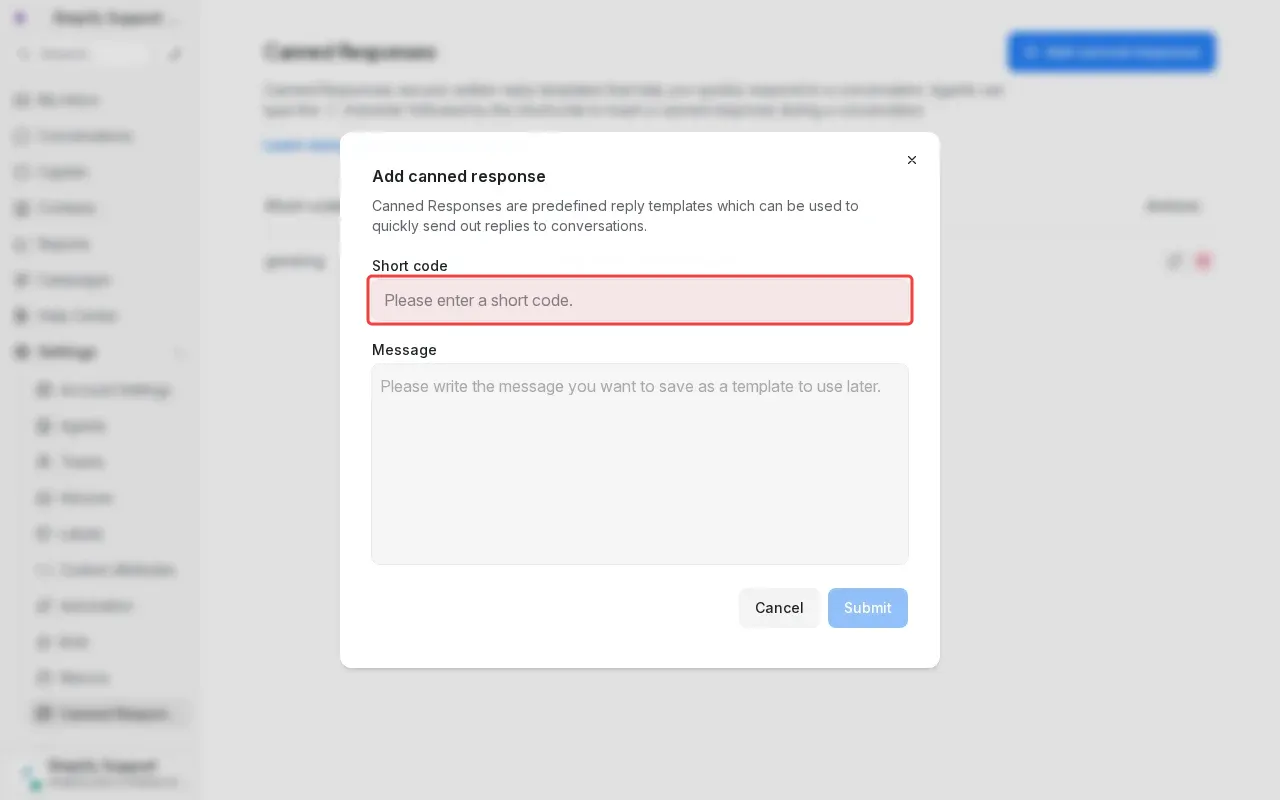Open the search field magnifier icon
This screenshot has width=1280, height=800.
coord(25,54)
